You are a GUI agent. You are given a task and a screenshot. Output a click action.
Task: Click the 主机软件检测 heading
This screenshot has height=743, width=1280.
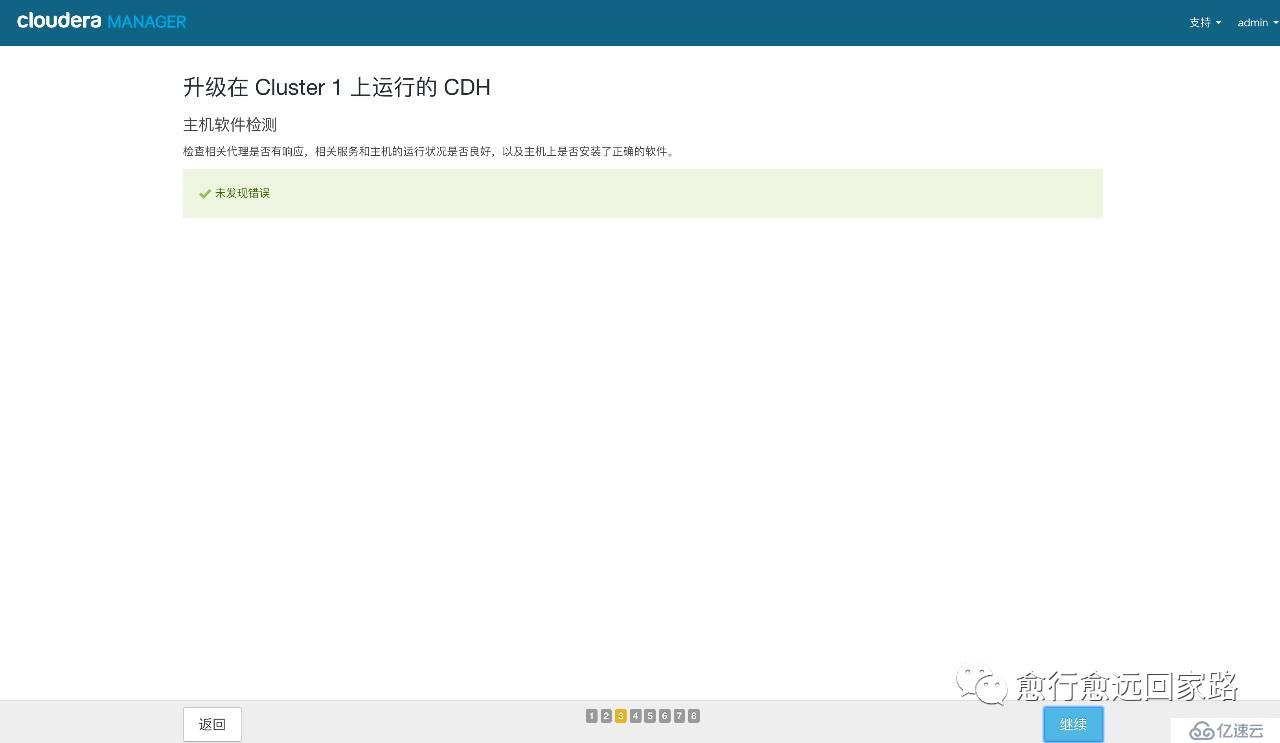(x=230, y=125)
